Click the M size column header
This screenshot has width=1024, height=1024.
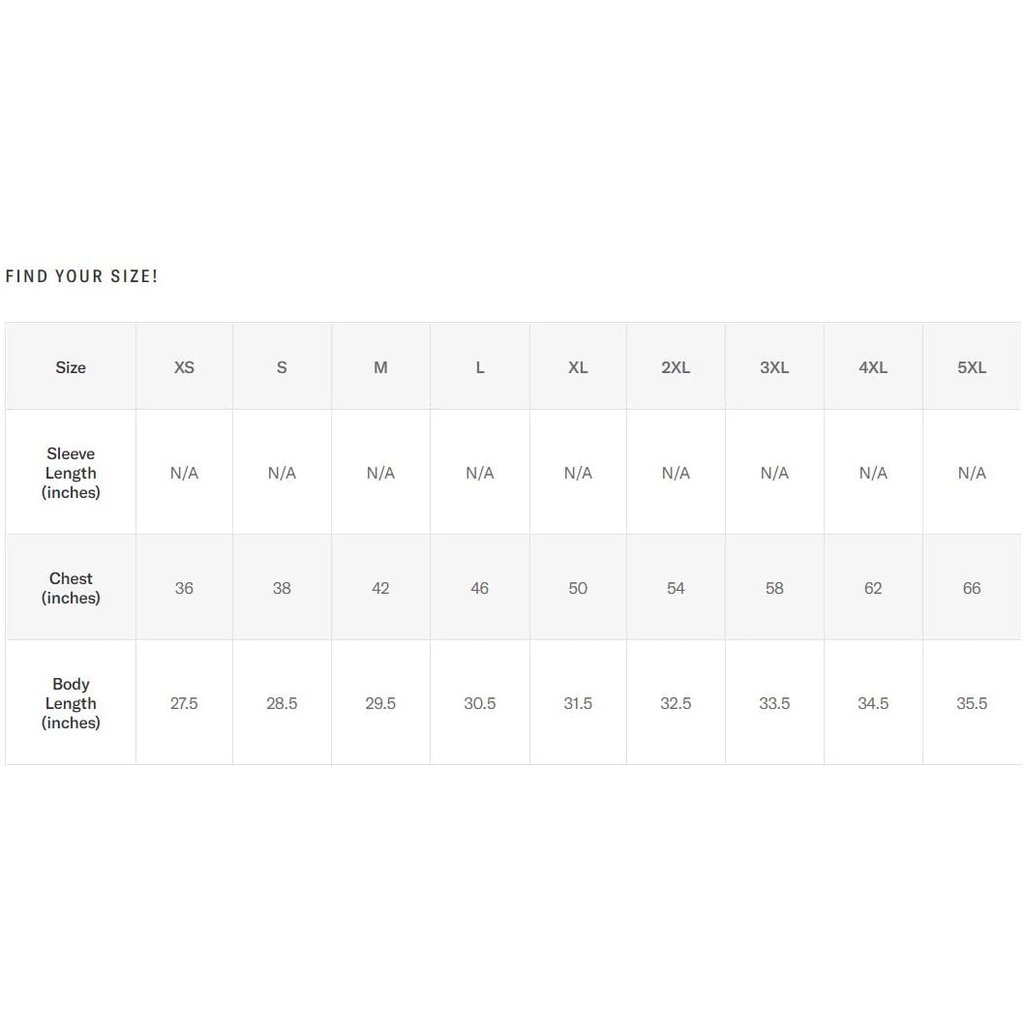tap(381, 368)
